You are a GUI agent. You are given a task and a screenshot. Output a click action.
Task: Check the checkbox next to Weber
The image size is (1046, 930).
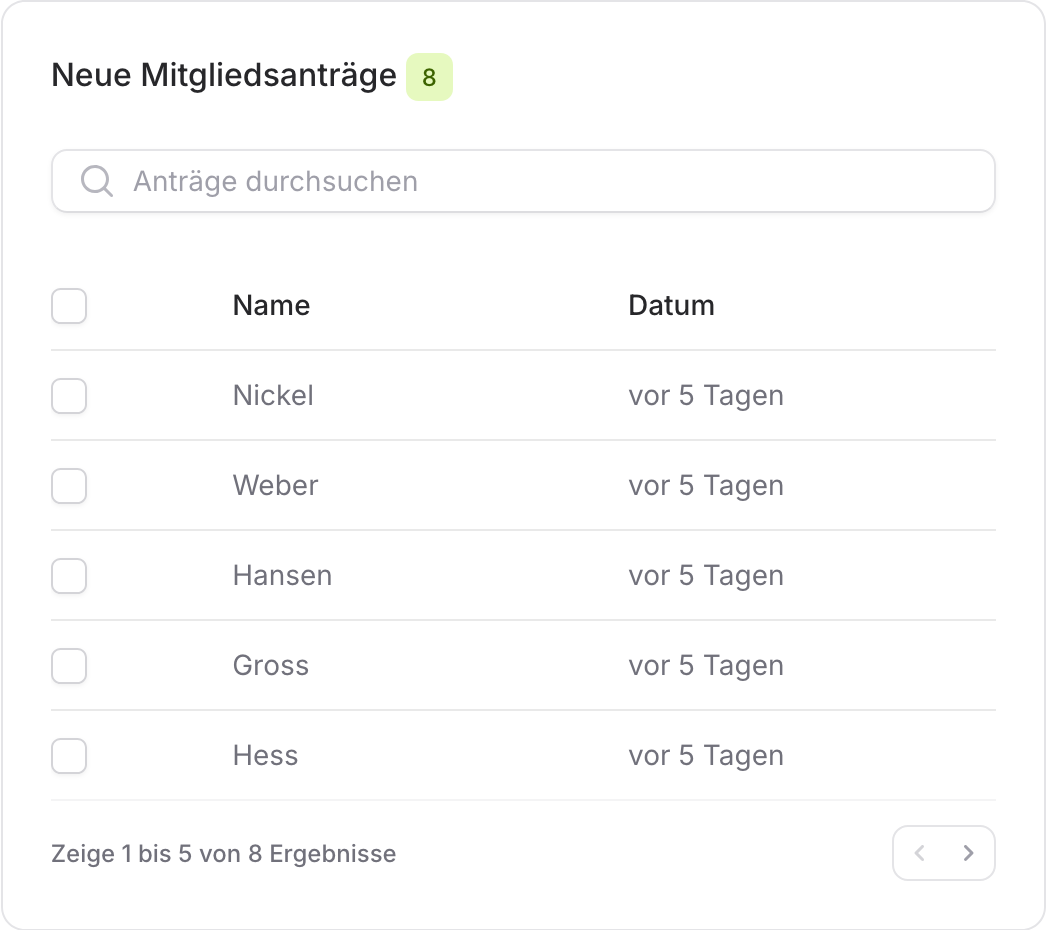pyautogui.click(x=68, y=486)
